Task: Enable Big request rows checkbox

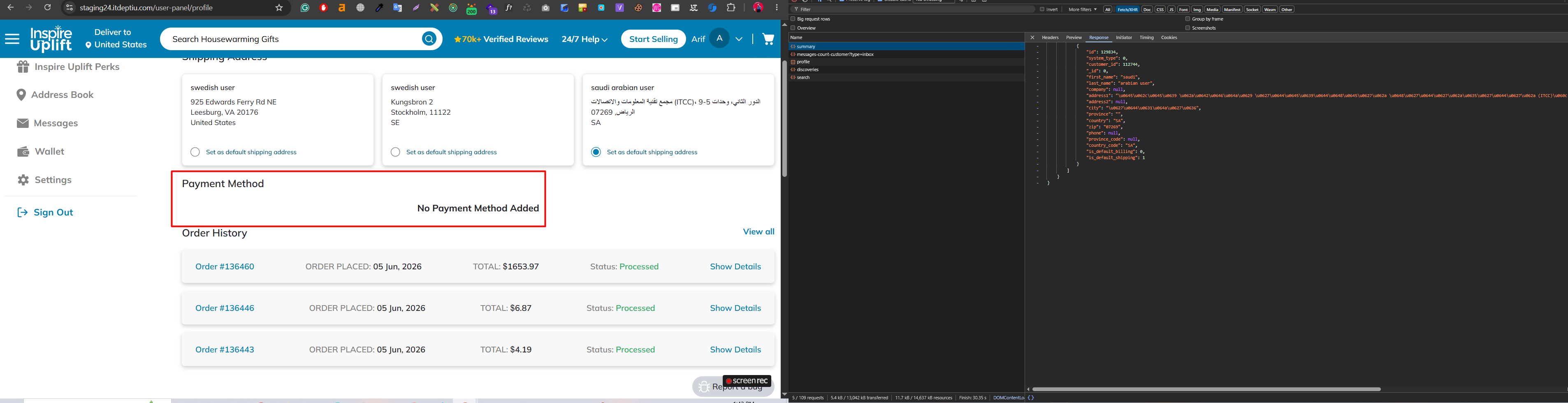Action: click(793, 19)
